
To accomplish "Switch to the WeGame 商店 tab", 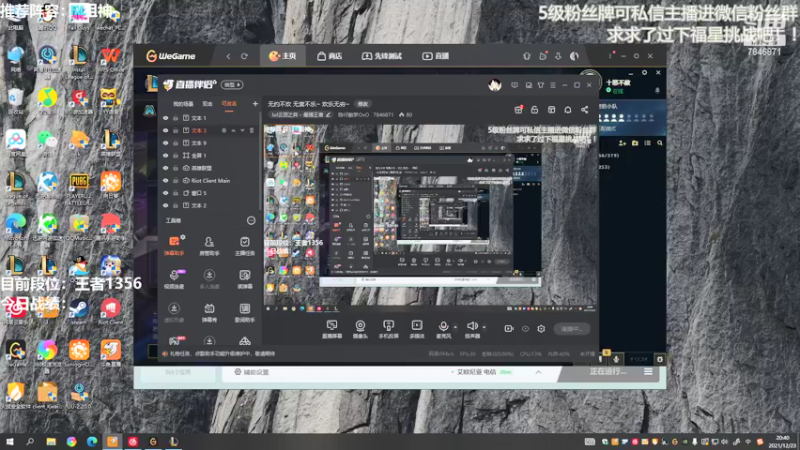I will [330, 56].
